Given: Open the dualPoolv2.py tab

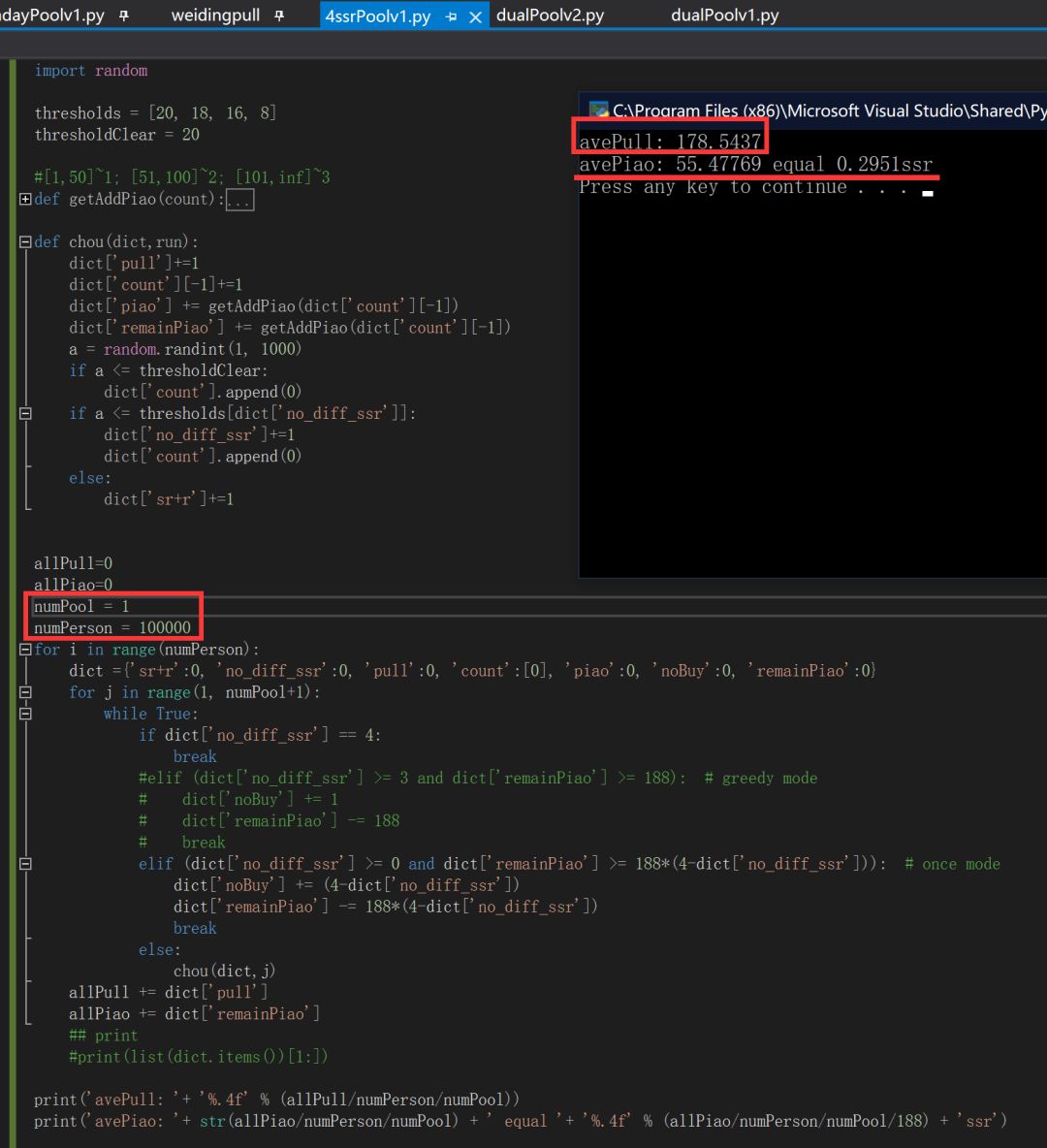Looking at the screenshot, I should (x=550, y=16).
